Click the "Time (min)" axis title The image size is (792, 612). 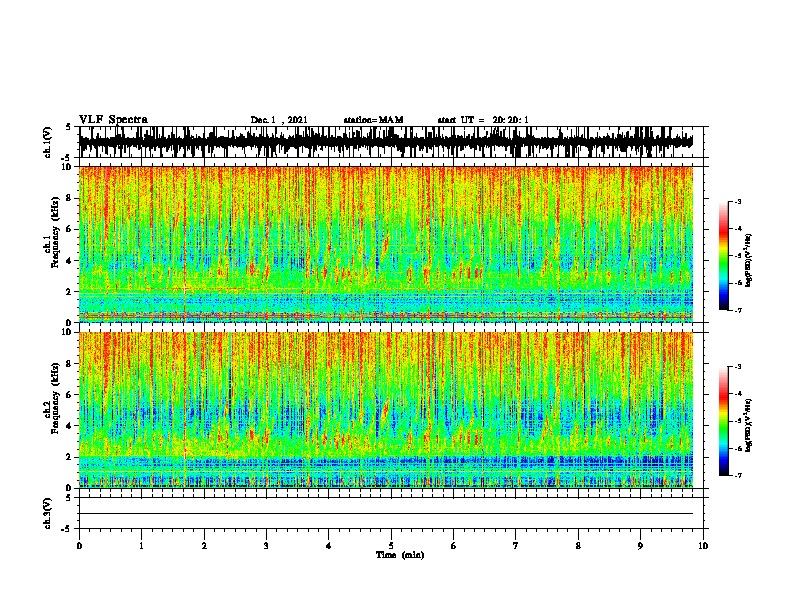(x=400, y=555)
